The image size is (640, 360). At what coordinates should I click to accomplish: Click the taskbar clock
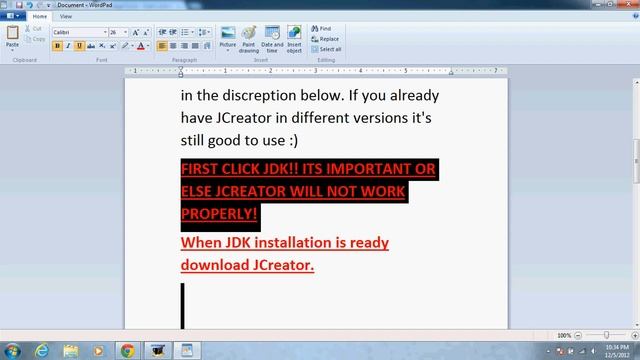(x=617, y=351)
